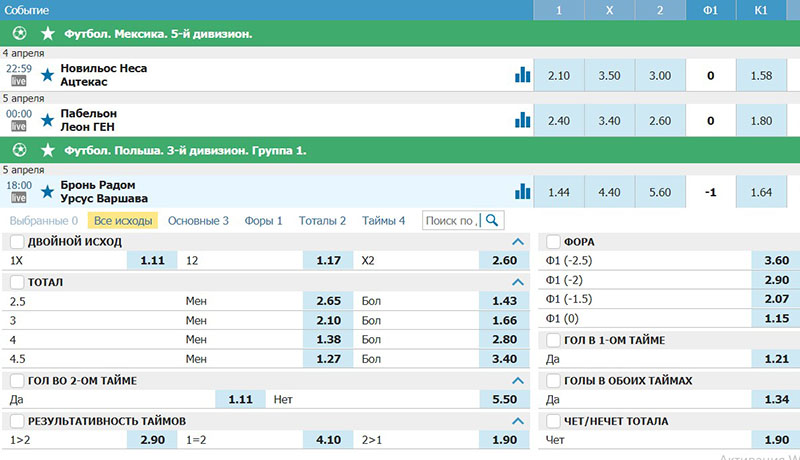Switch to the Тоталы 2 tab
This screenshot has width=800, height=460.
tap(322, 220)
